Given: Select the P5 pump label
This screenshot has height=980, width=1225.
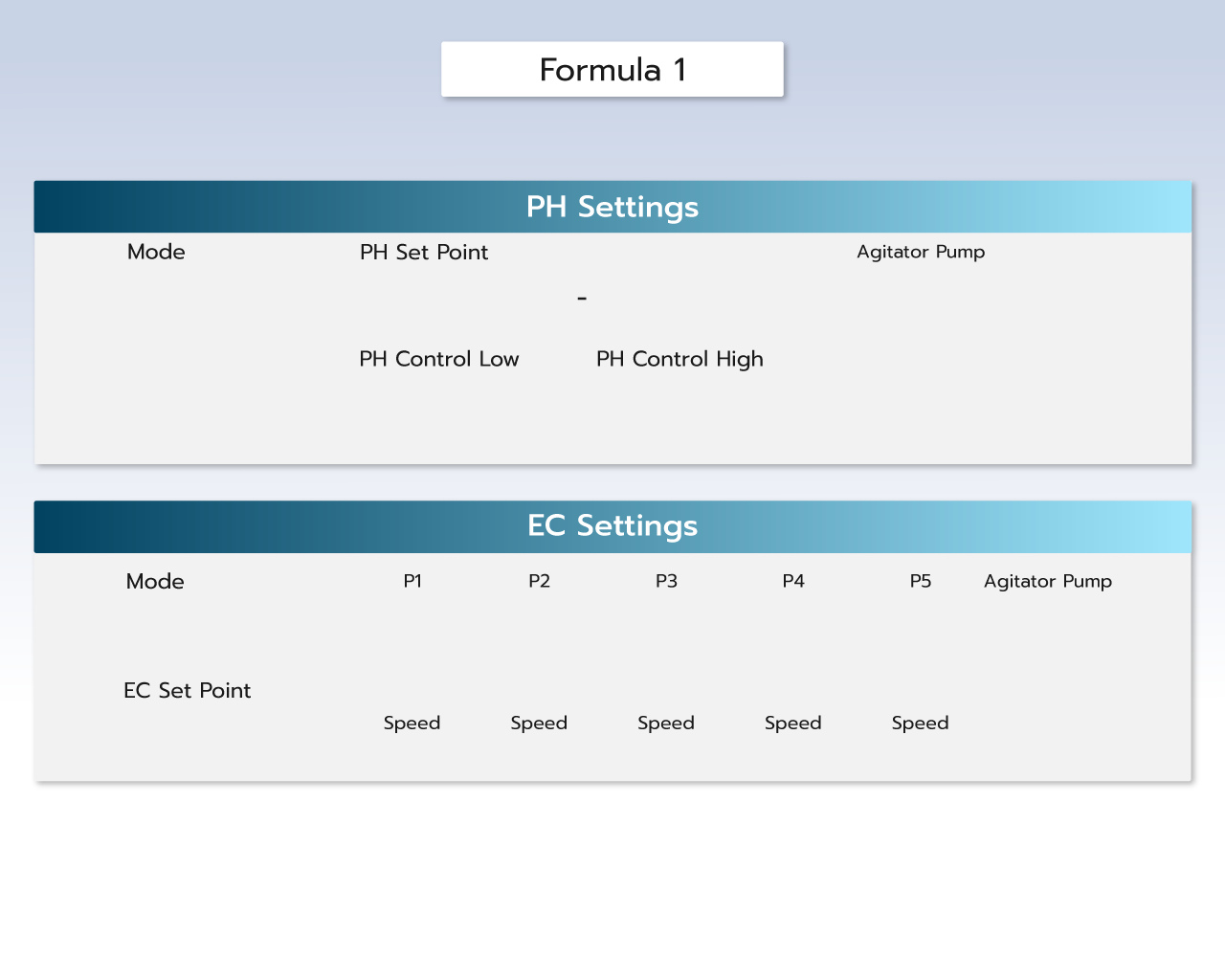Looking at the screenshot, I should [x=921, y=581].
